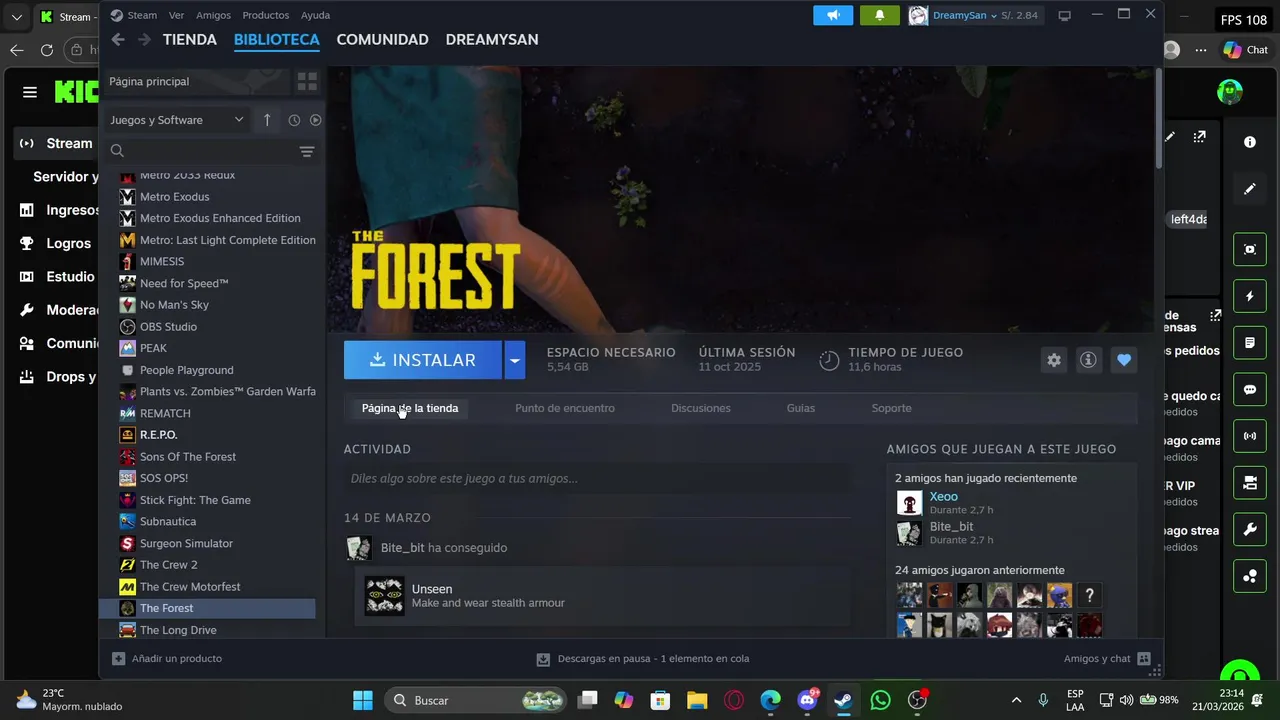This screenshot has height=720, width=1280.
Task: Switch library to grid collections view
Action: click(307, 81)
